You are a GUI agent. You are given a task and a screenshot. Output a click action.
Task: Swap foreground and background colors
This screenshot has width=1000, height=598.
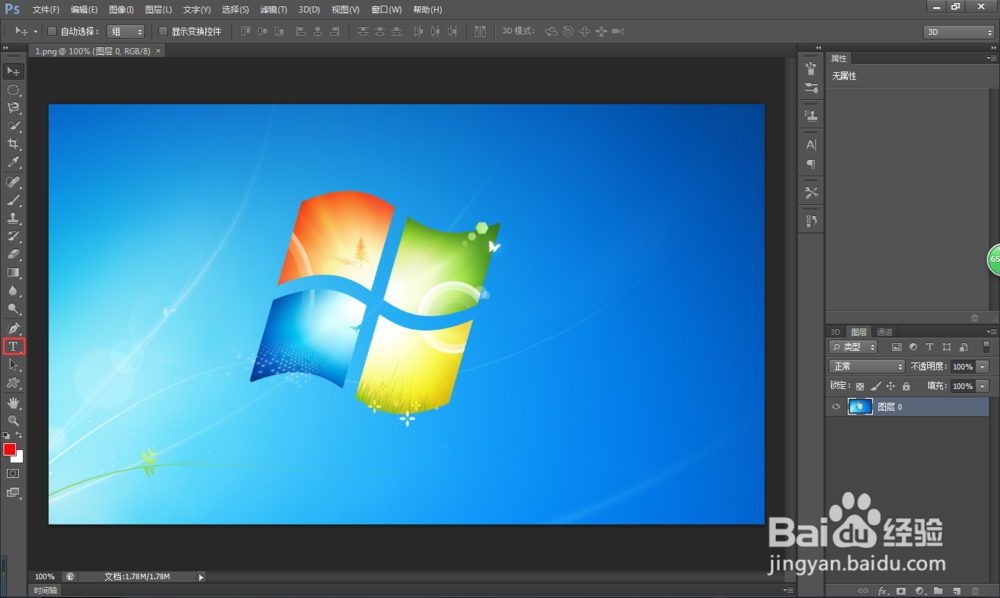[19, 435]
